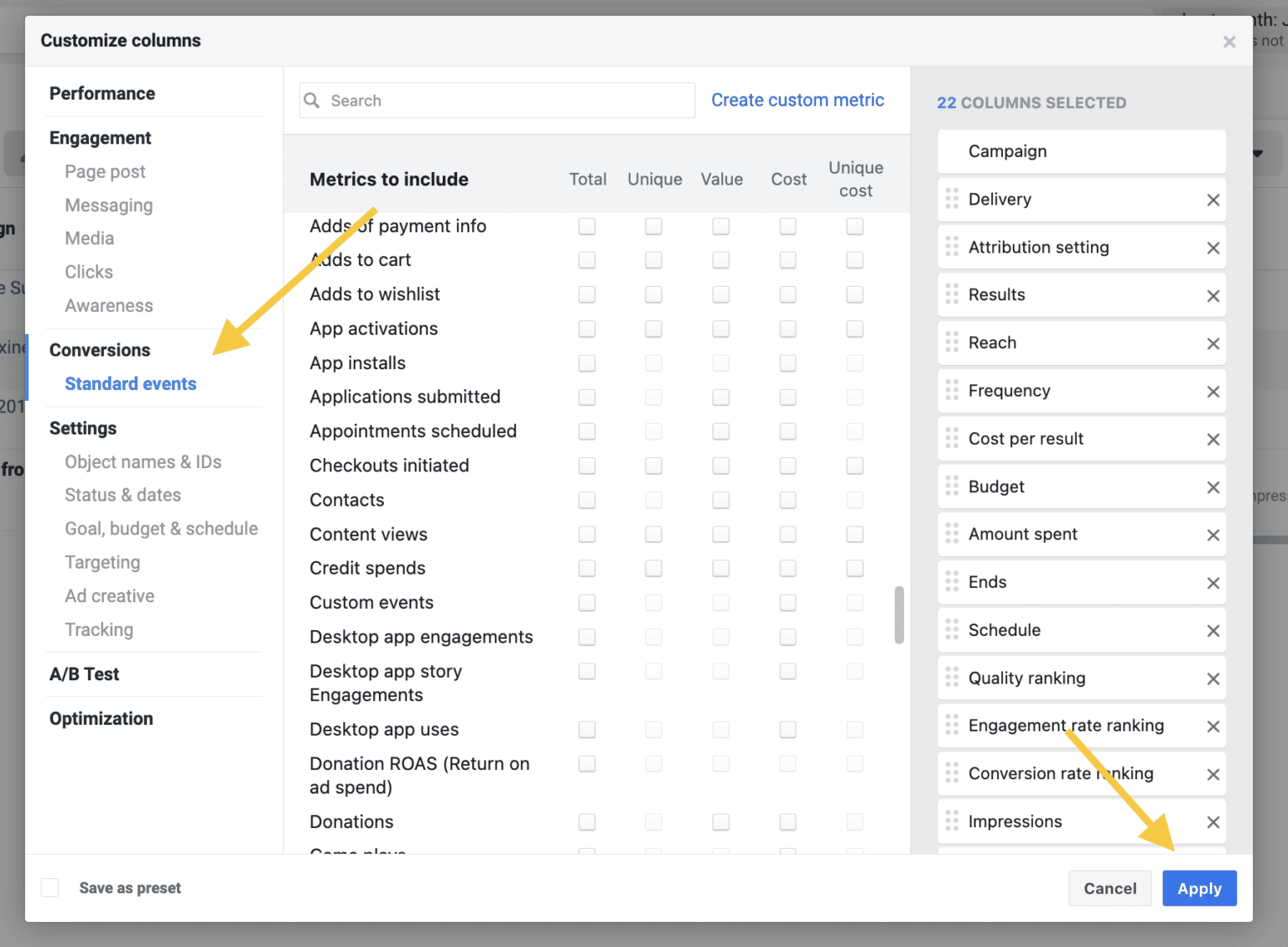Click inside the Search field

point(496,100)
